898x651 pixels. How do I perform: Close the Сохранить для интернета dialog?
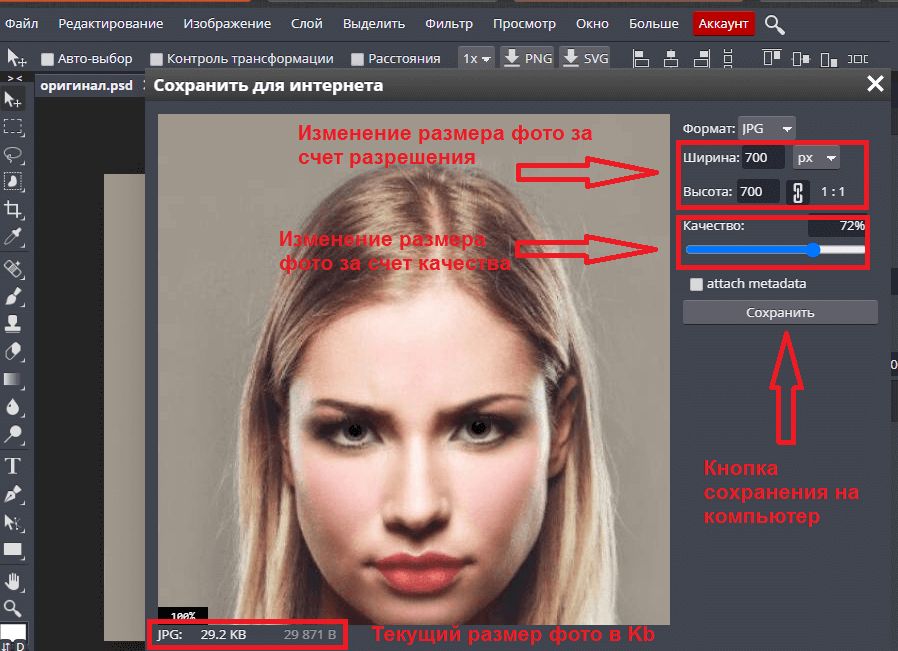coord(875,84)
